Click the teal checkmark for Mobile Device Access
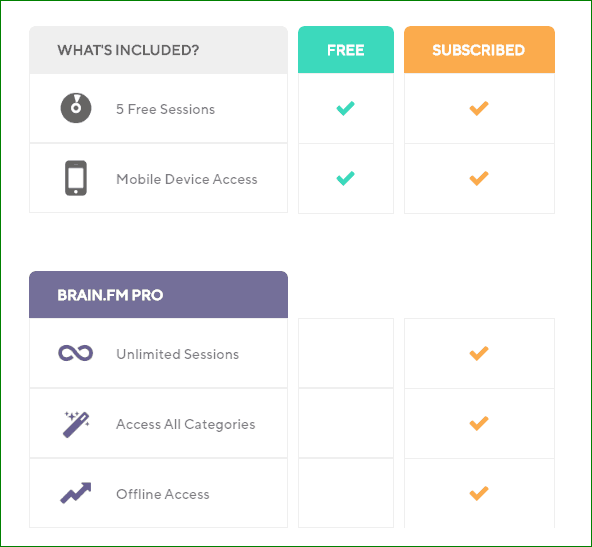592x547 pixels. 345,179
